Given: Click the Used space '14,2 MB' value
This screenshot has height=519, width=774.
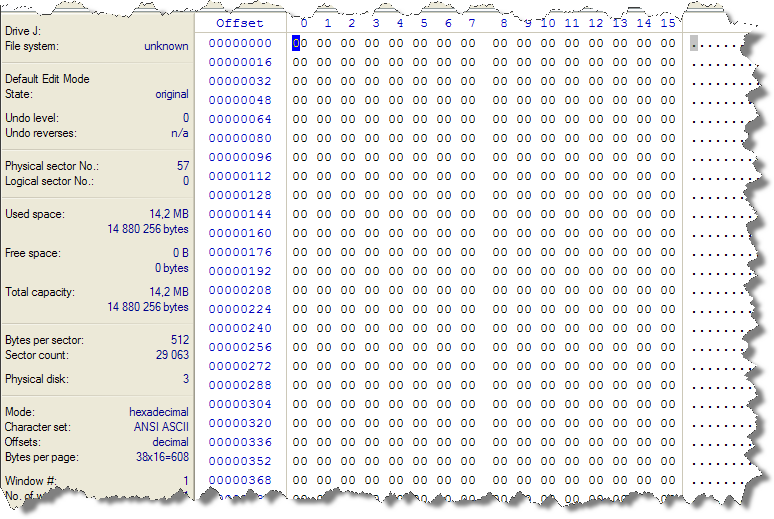Looking at the screenshot, I should [169, 214].
